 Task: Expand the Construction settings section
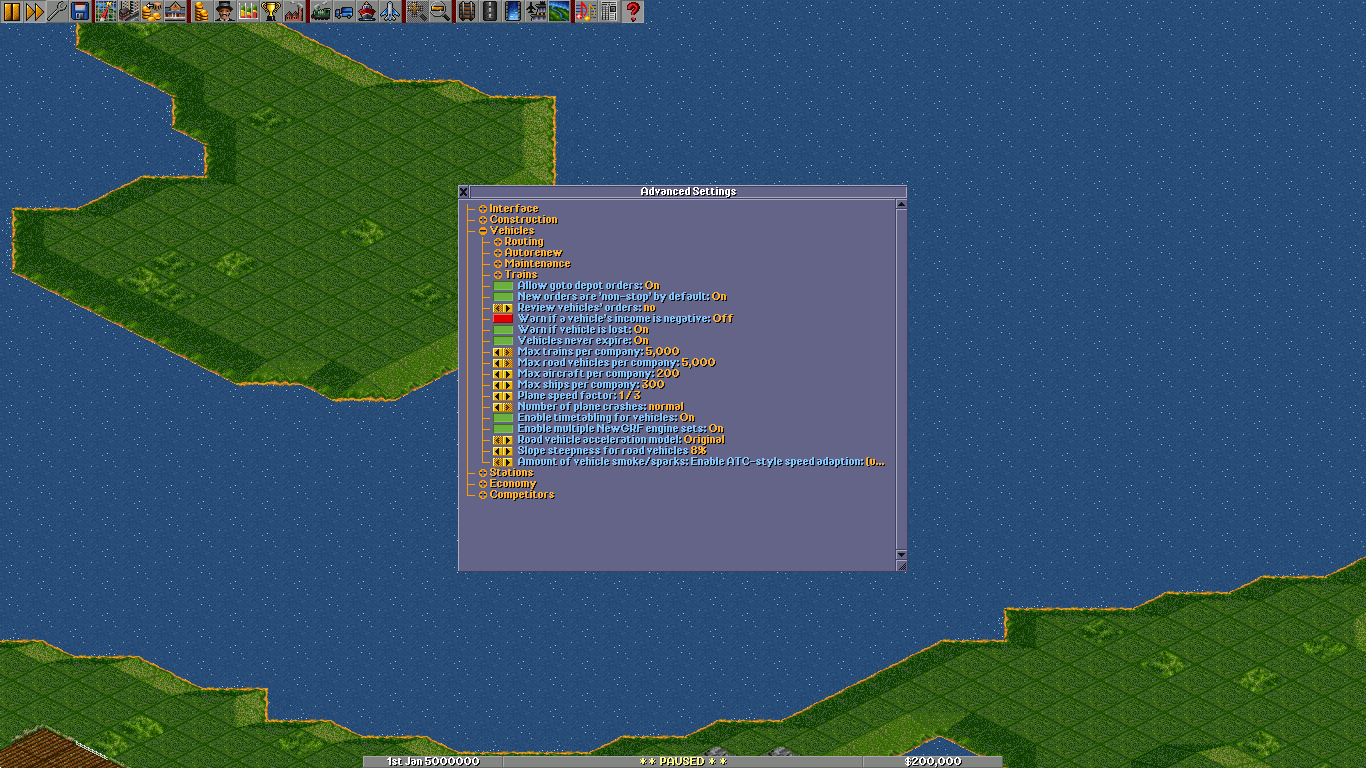click(x=483, y=220)
